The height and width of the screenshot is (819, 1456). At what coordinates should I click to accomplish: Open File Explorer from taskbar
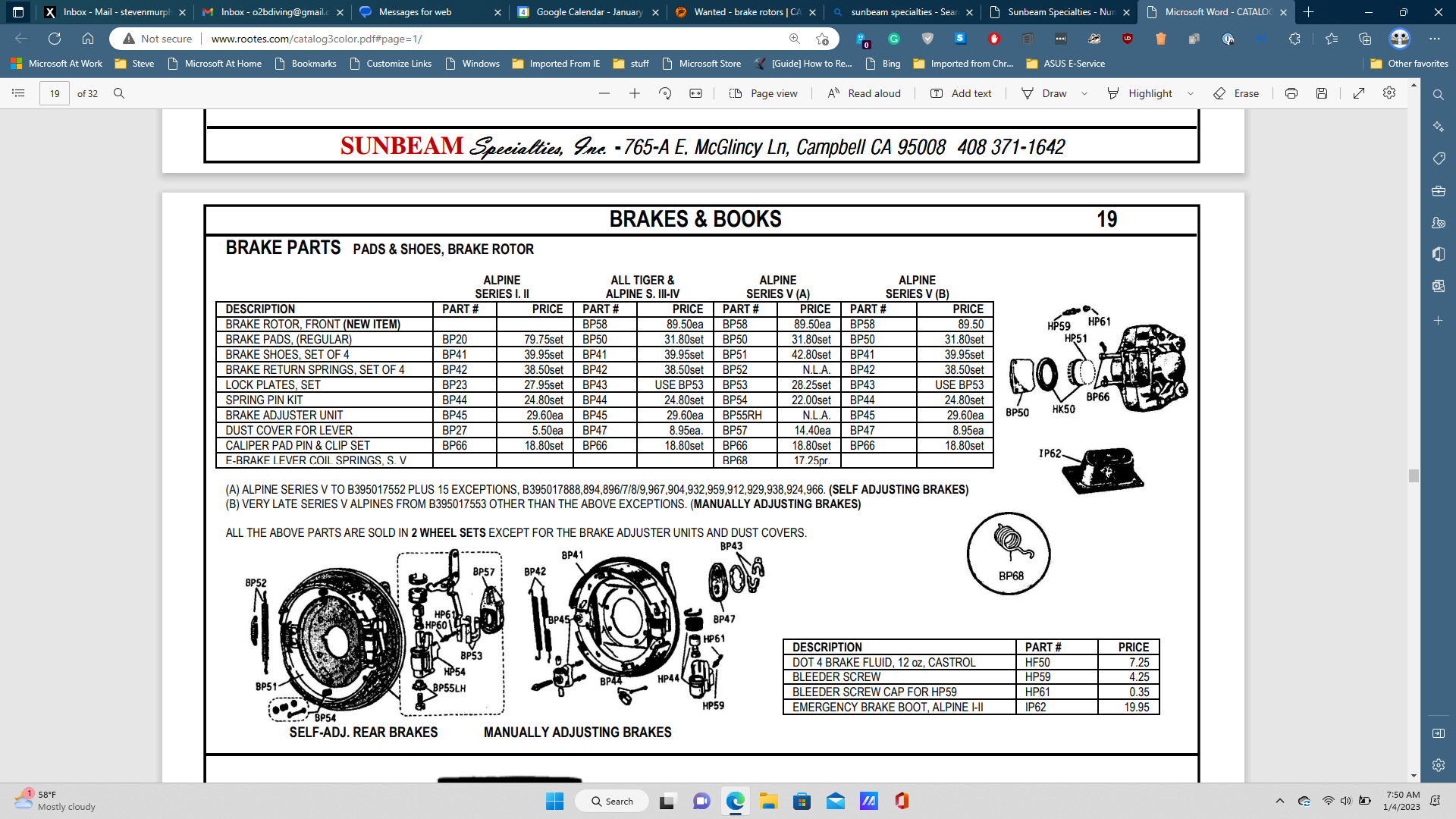(768, 801)
